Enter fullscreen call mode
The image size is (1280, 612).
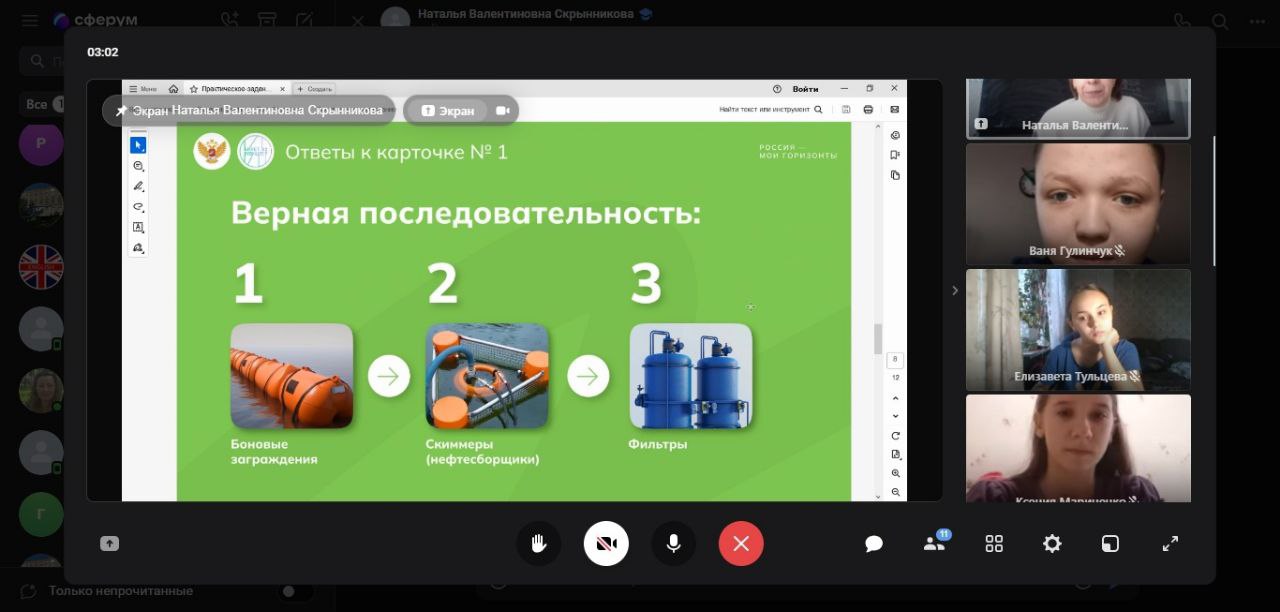[1170, 544]
